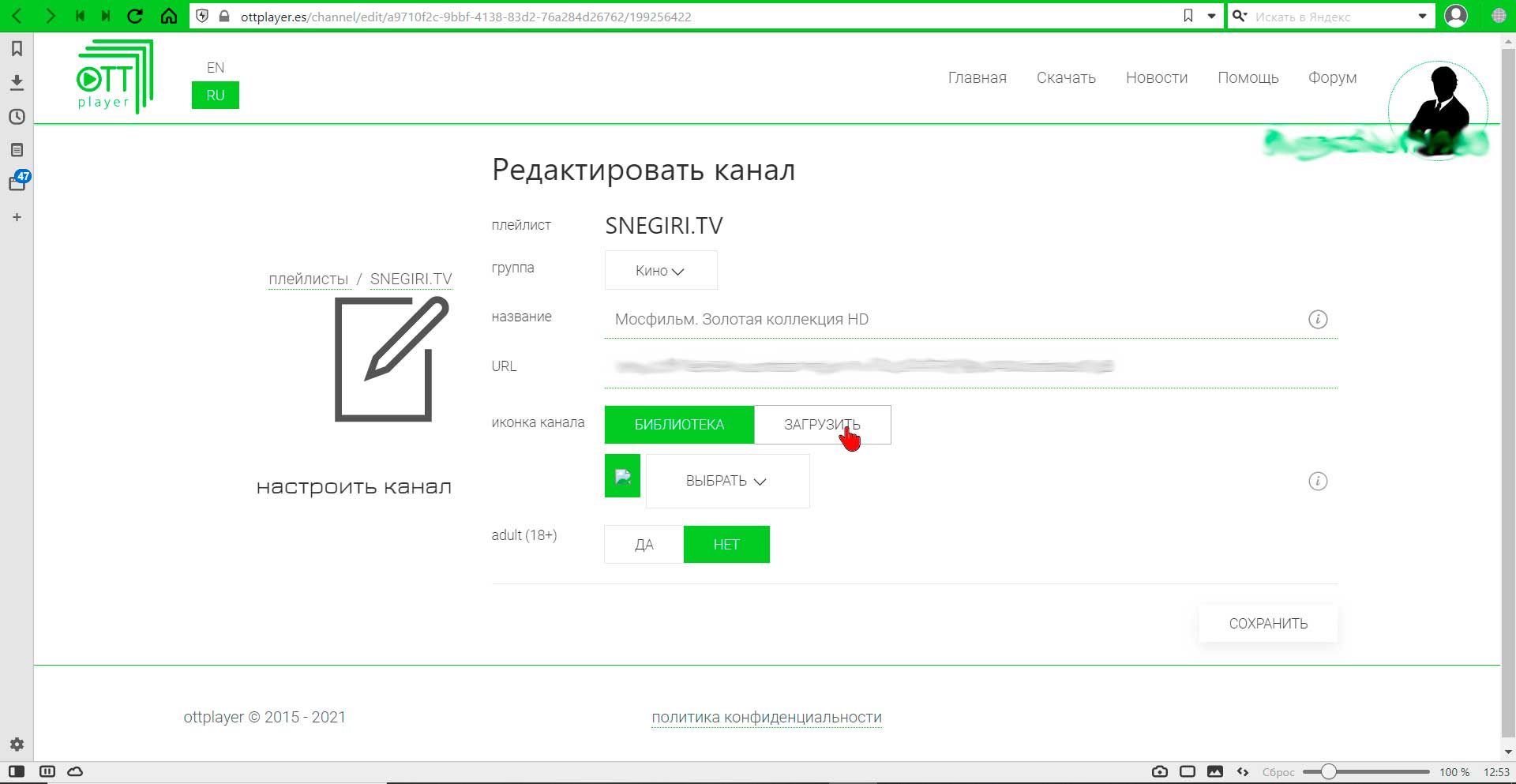The image size is (1516, 784).
Task: Save the channel with СОХРАНИТЬ
Action: (x=1268, y=624)
